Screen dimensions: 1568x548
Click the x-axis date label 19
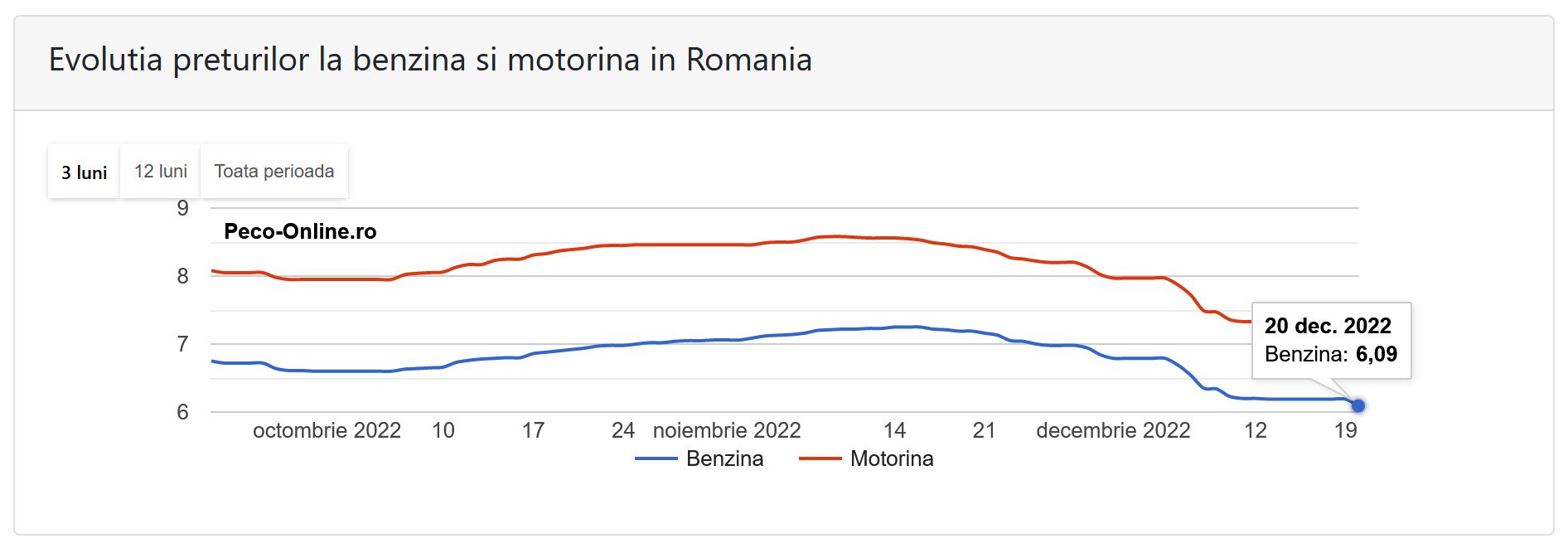coord(1345,430)
